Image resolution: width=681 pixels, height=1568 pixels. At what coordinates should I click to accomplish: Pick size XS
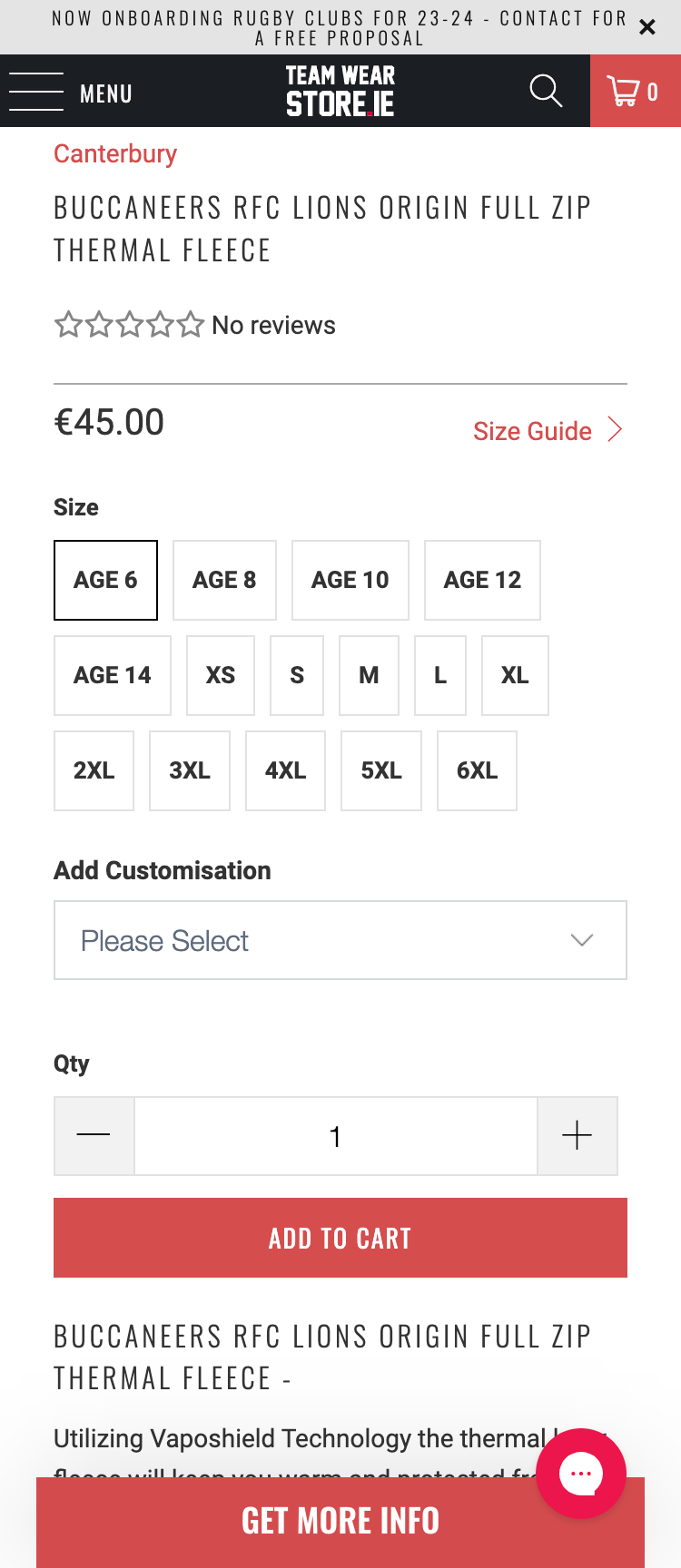[221, 676]
